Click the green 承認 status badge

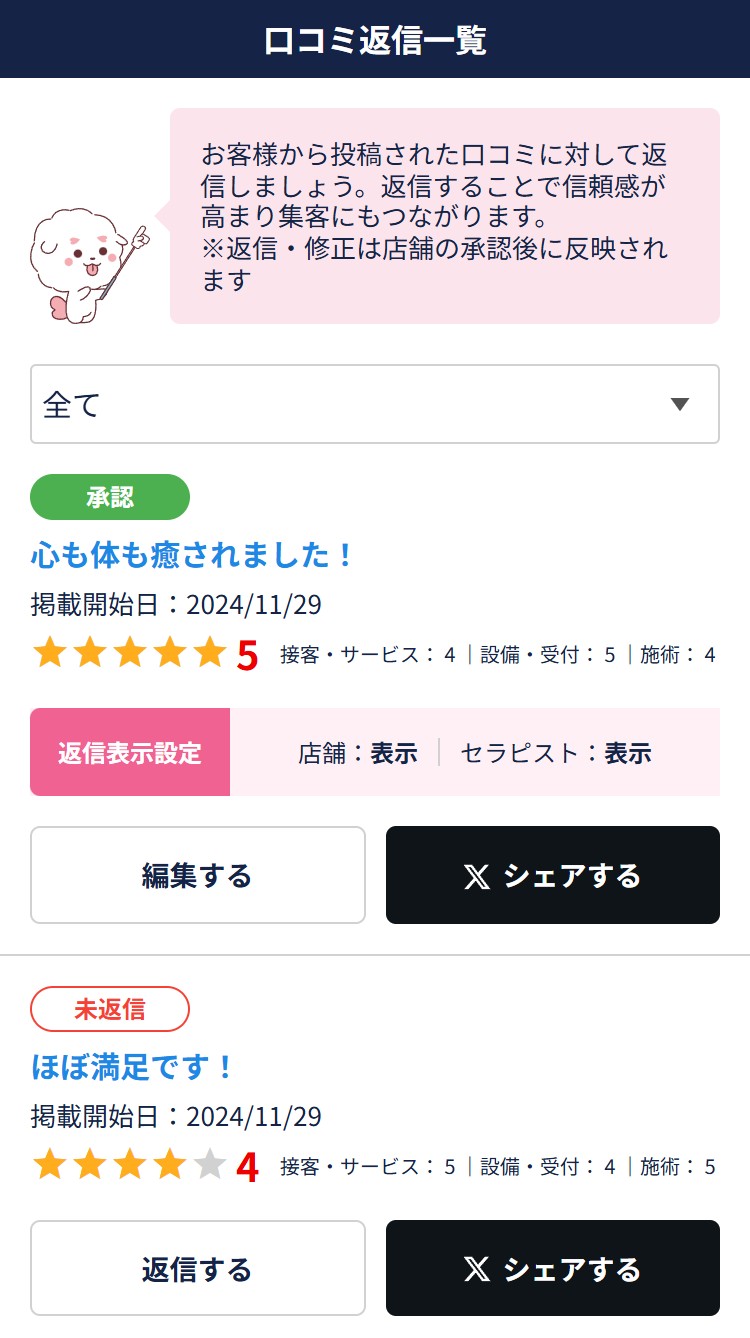pyautogui.click(x=110, y=497)
